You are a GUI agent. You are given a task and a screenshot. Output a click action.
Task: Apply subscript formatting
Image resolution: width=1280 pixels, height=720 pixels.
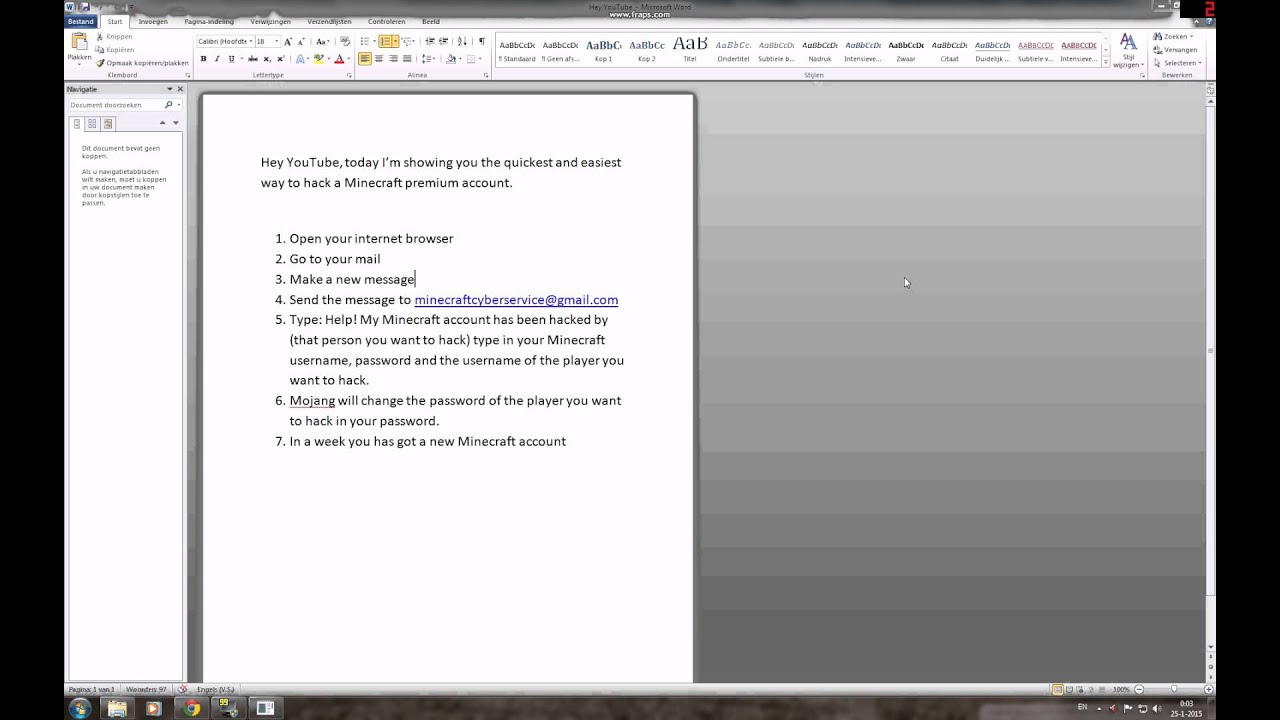[x=266, y=59]
